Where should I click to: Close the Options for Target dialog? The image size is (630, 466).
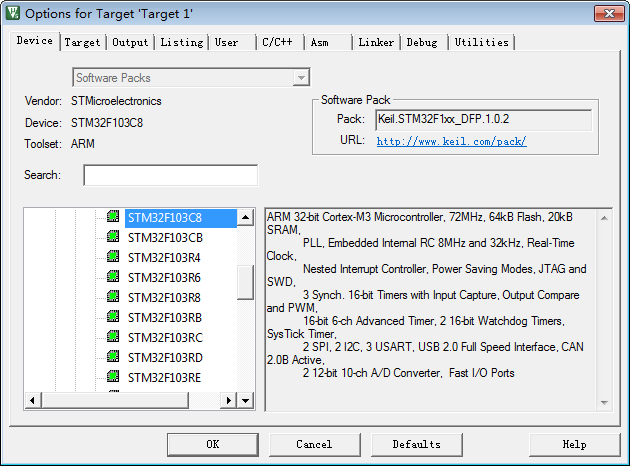(x=609, y=14)
